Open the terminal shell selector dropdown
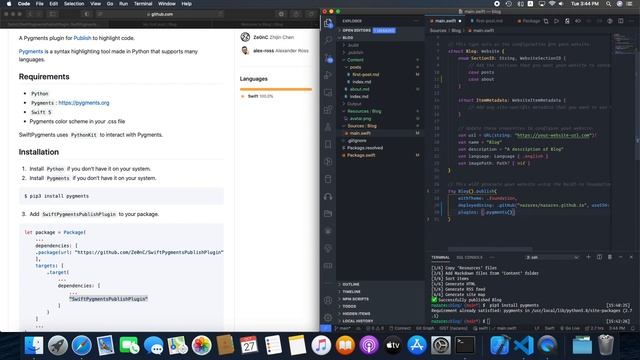 click(x=553, y=258)
